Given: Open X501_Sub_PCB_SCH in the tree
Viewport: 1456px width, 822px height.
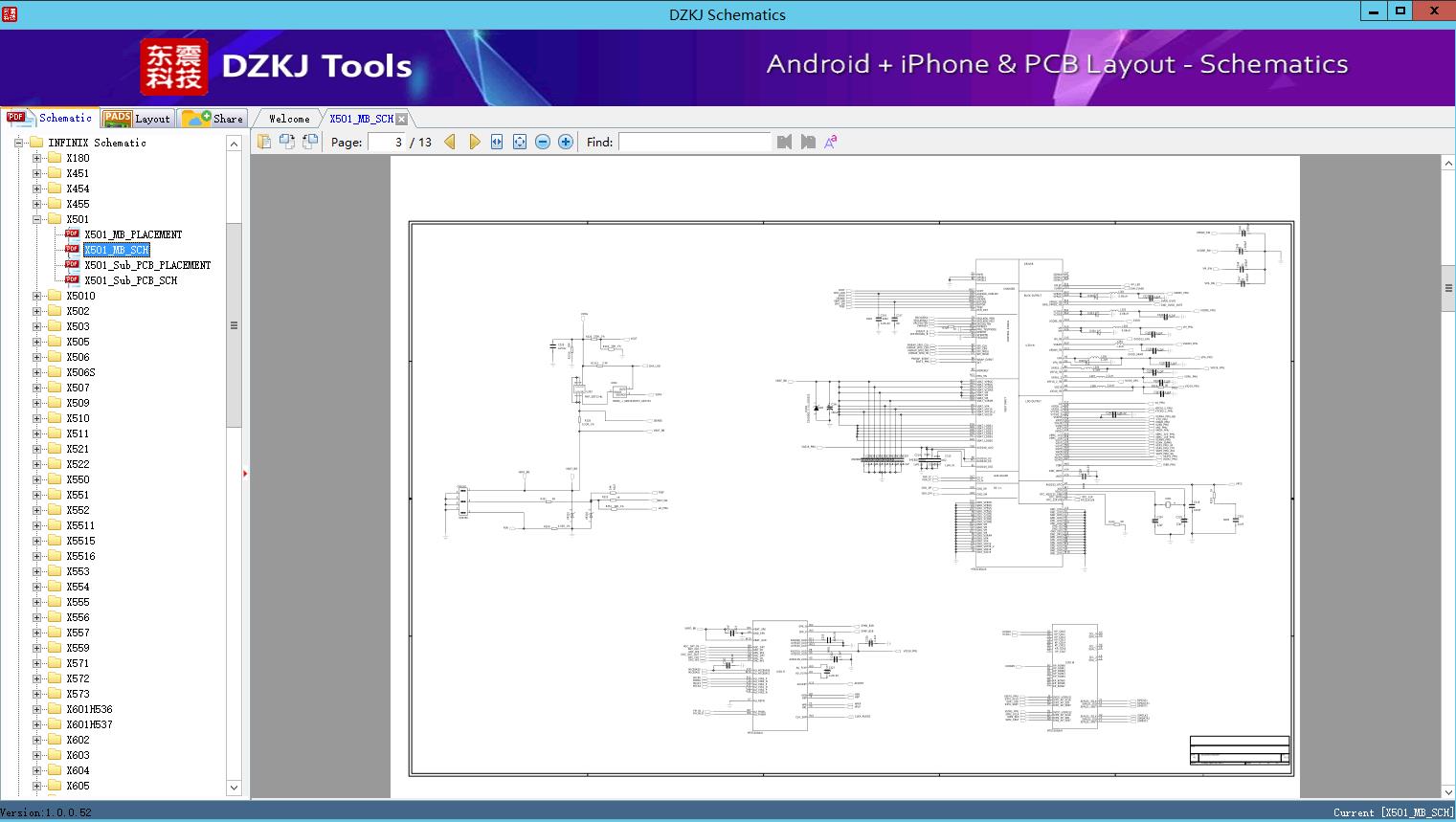Looking at the screenshot, I should click(x=130, y=280).
